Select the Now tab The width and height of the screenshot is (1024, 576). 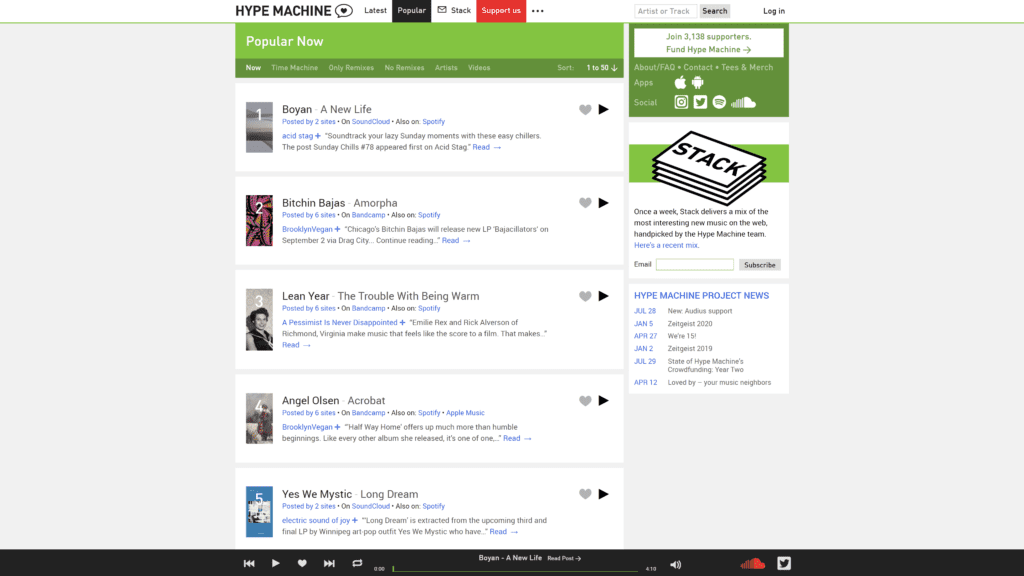click(253, 68)
